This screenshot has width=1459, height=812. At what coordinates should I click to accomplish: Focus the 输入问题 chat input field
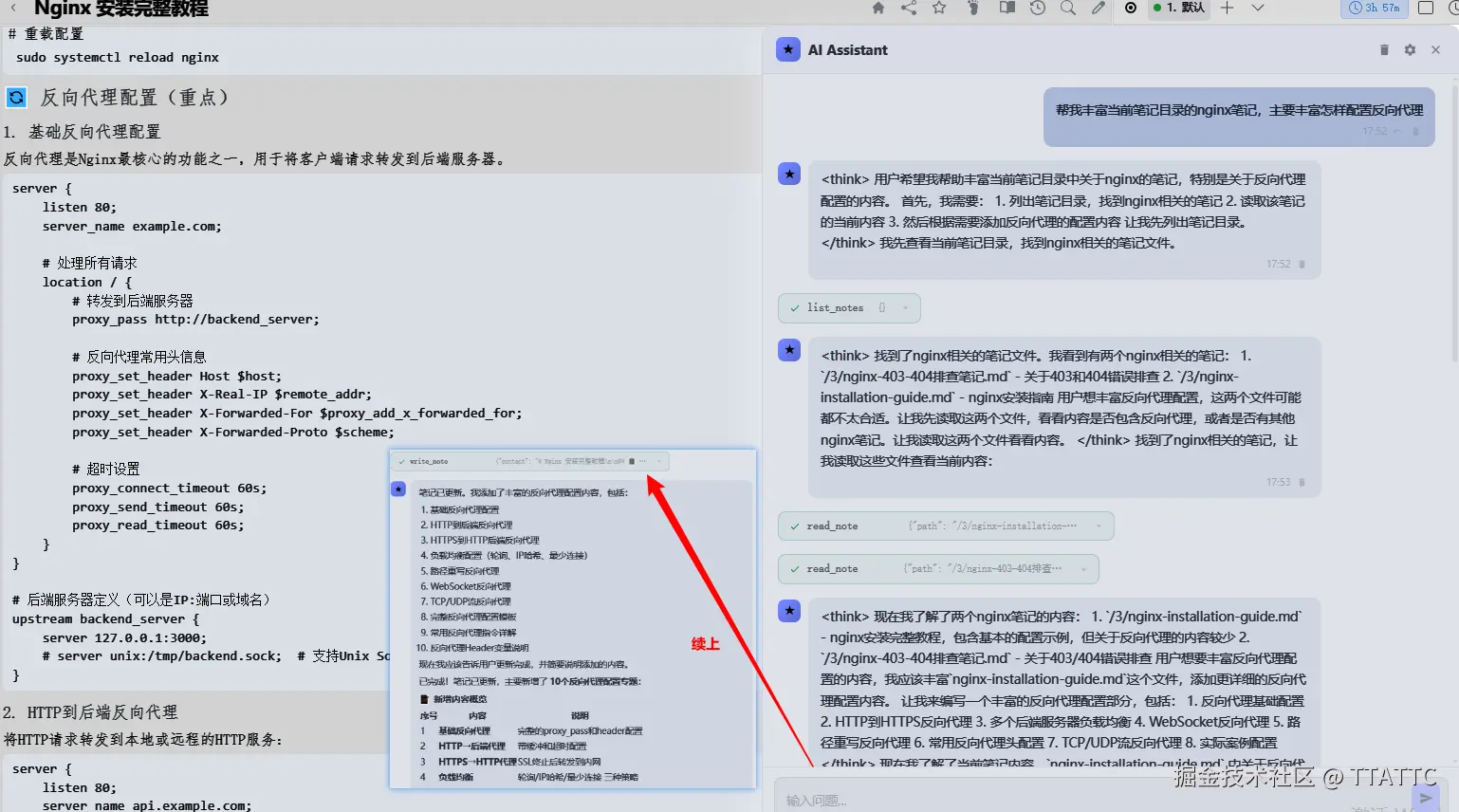pos(1091,800)
